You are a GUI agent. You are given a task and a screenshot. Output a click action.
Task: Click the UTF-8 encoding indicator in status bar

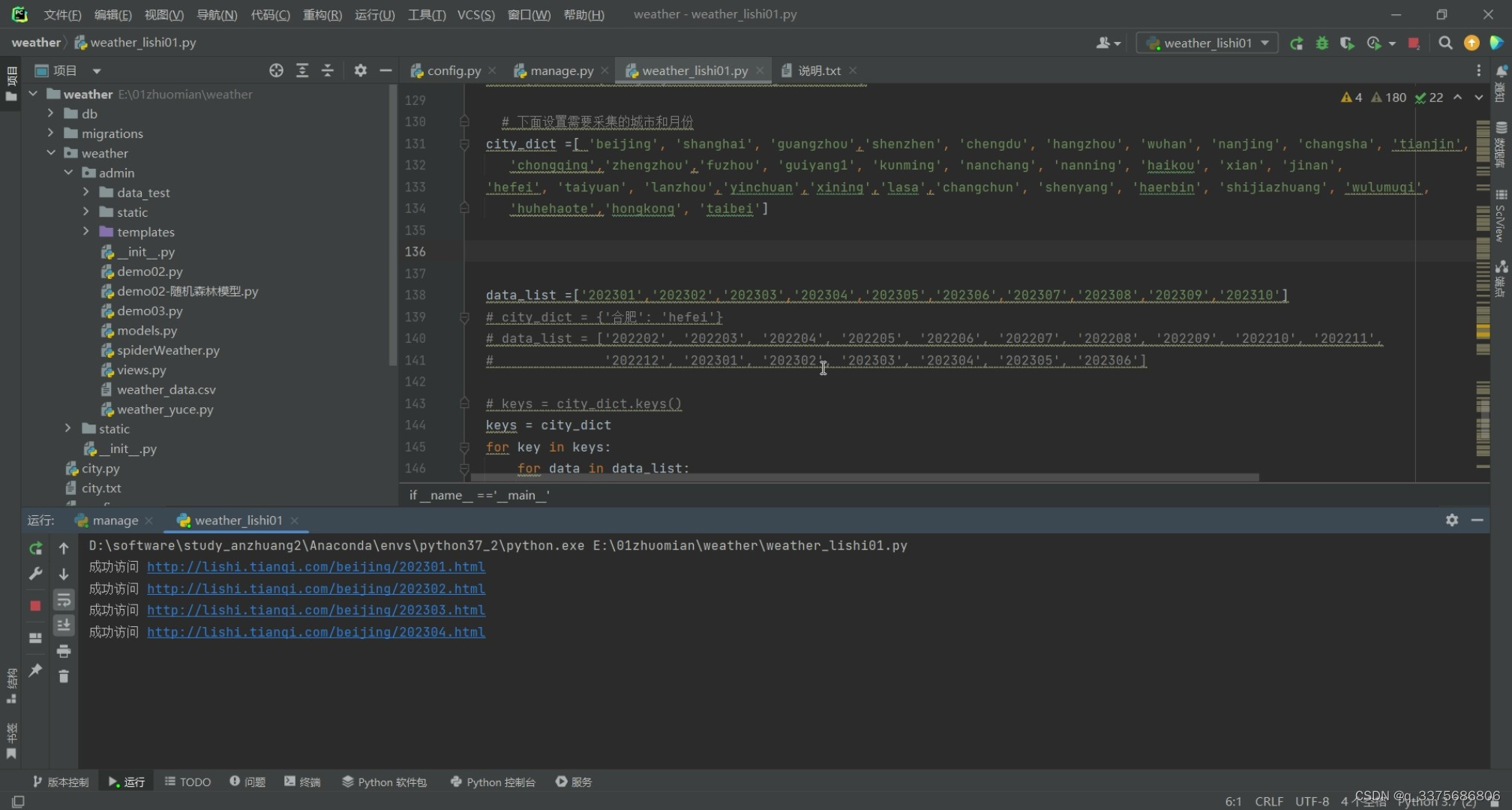coord(1311,801)
